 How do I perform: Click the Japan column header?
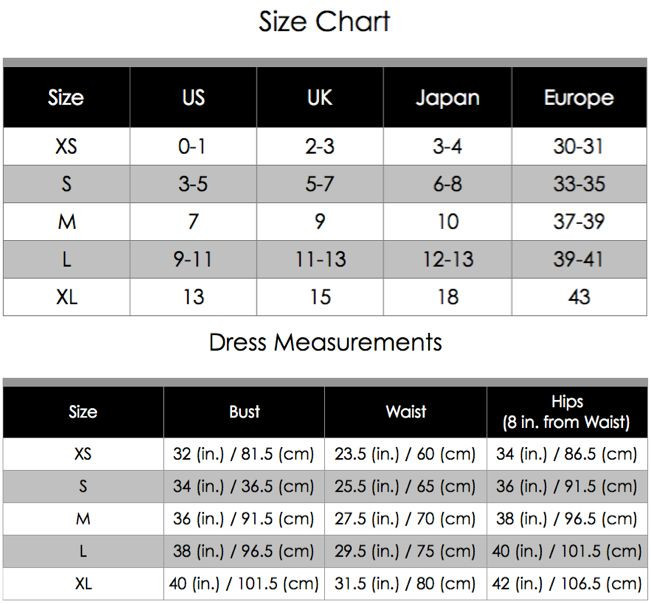coord(448,97)
